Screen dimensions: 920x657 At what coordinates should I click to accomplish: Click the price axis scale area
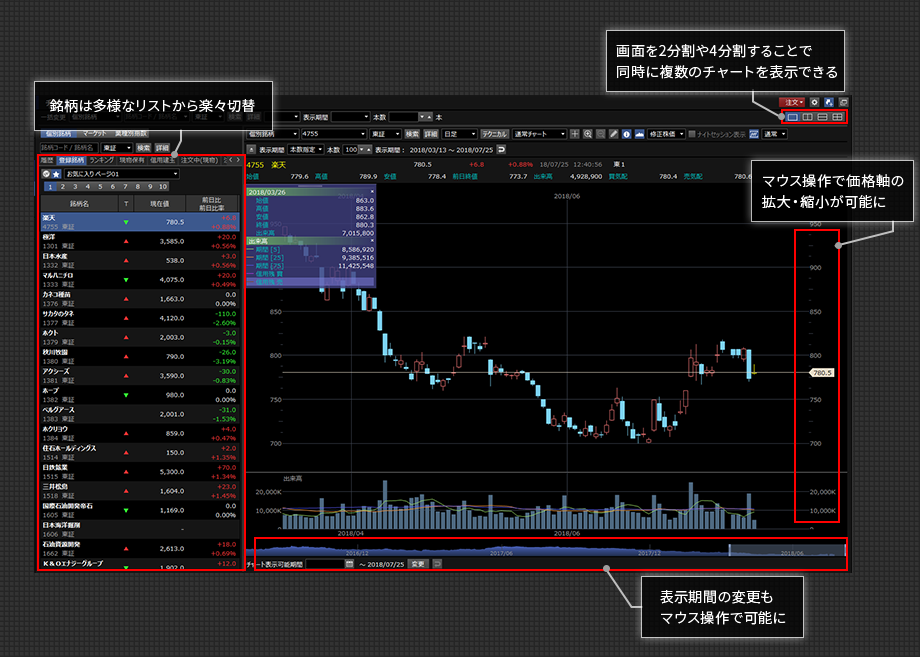pos(817,375)
